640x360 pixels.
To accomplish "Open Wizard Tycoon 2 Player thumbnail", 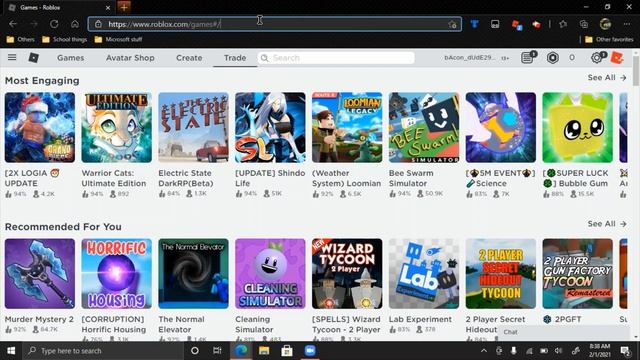I will point(347,273).
